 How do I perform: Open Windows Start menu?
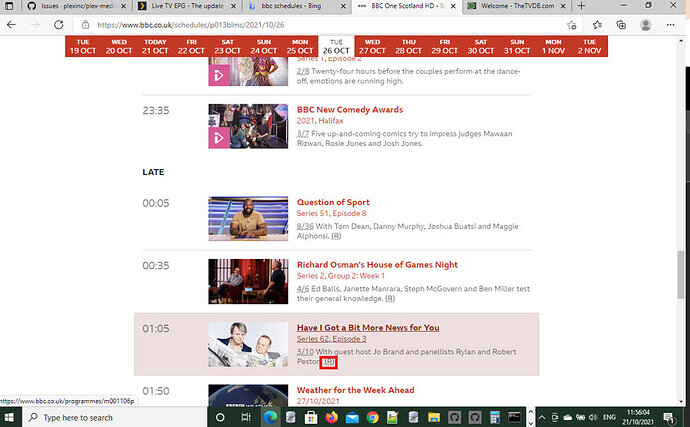(9, 417)
